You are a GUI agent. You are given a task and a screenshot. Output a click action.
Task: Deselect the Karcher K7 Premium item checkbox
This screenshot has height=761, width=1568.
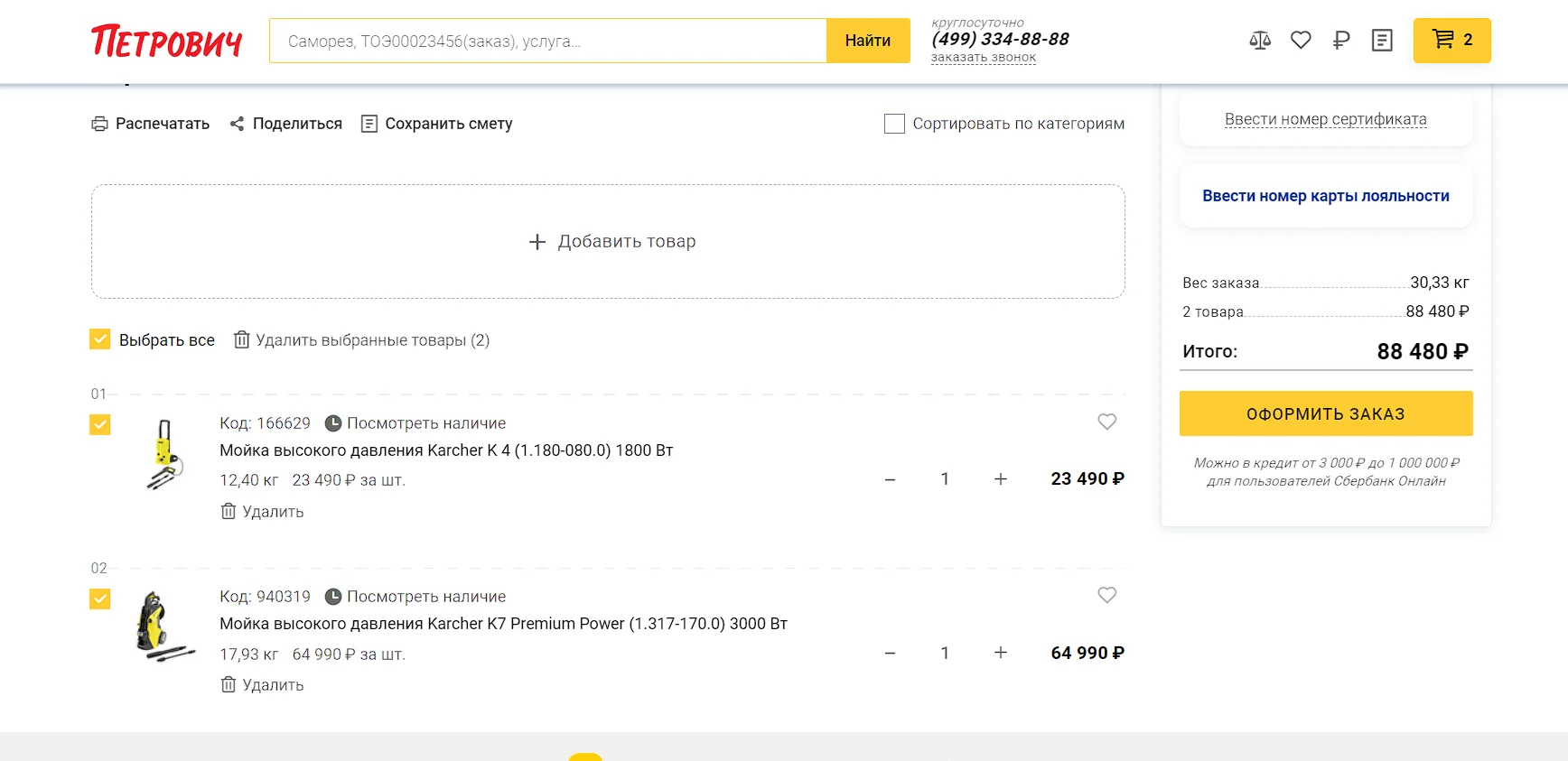point(100,599)
